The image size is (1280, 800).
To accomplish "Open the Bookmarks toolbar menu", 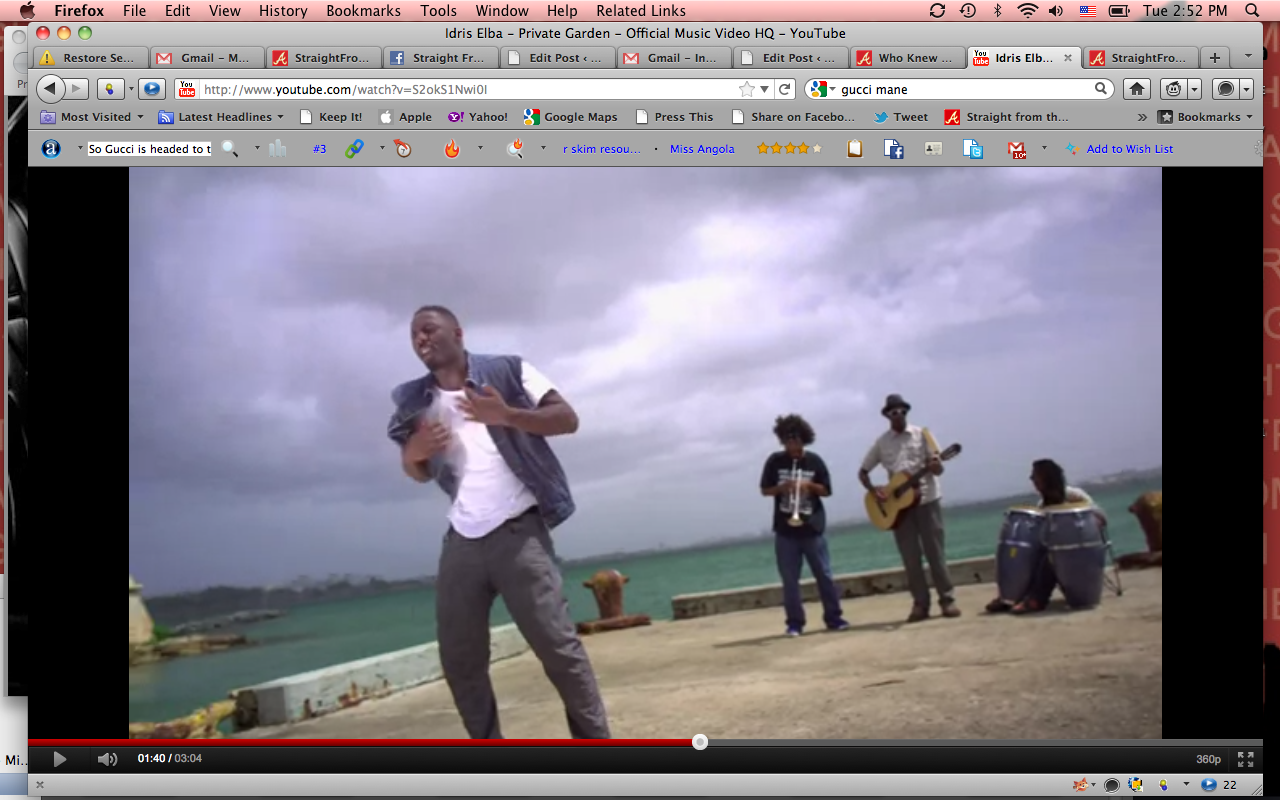I will pyautogui.click(x=1205, y=117).
